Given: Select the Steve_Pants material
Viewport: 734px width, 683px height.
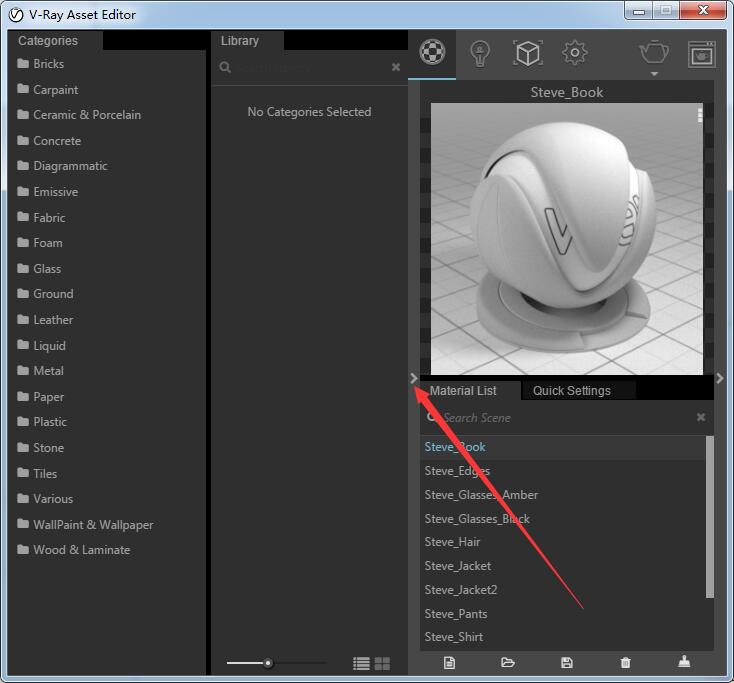Looking at the screenshot, I should [x=563, y=614].
